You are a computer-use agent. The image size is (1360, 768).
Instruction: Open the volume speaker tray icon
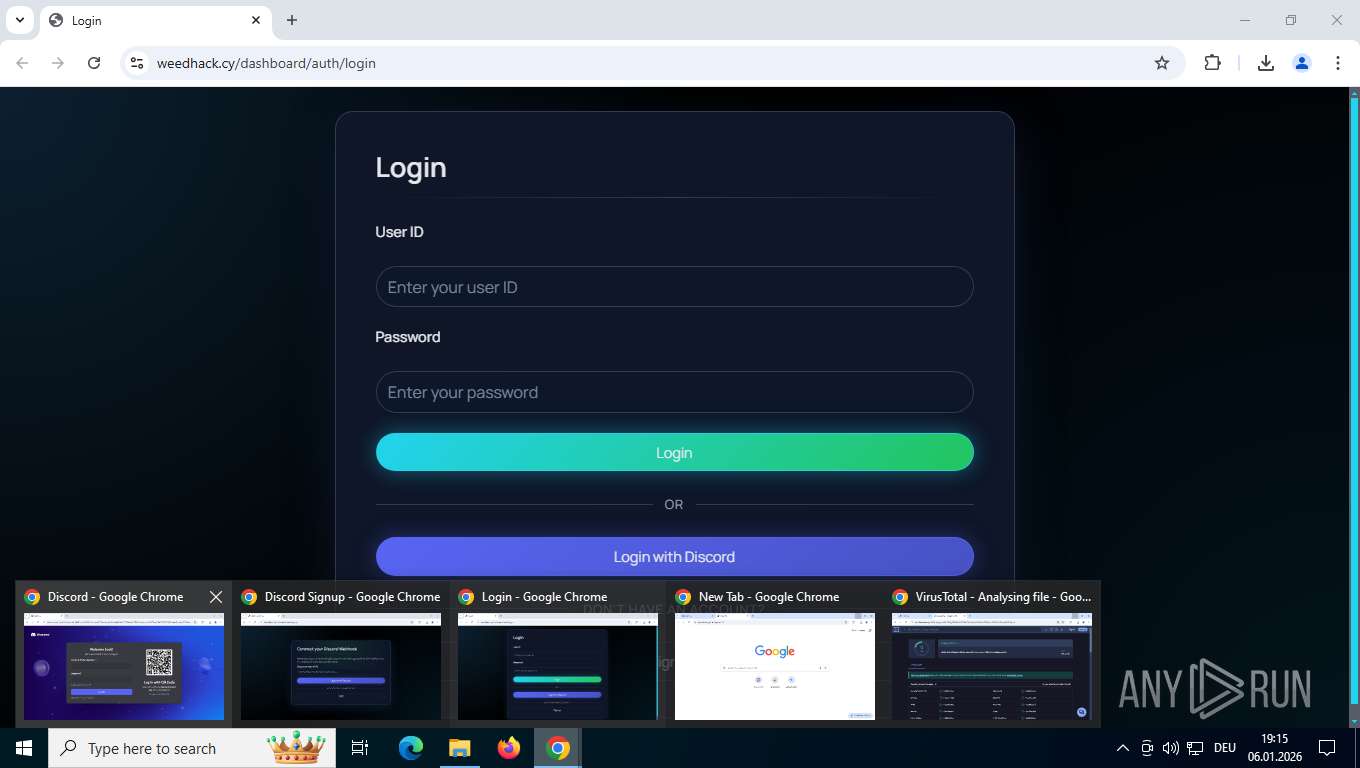(1171, 748)
